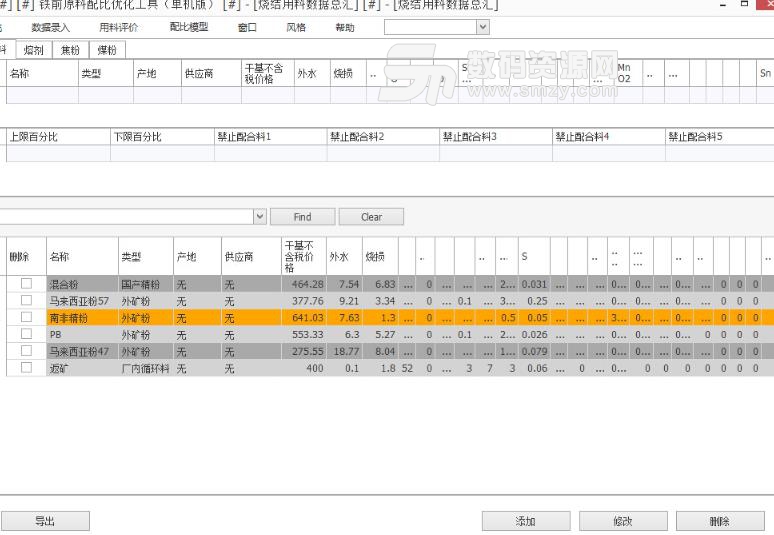Click sulfur value 0.079

535,351
